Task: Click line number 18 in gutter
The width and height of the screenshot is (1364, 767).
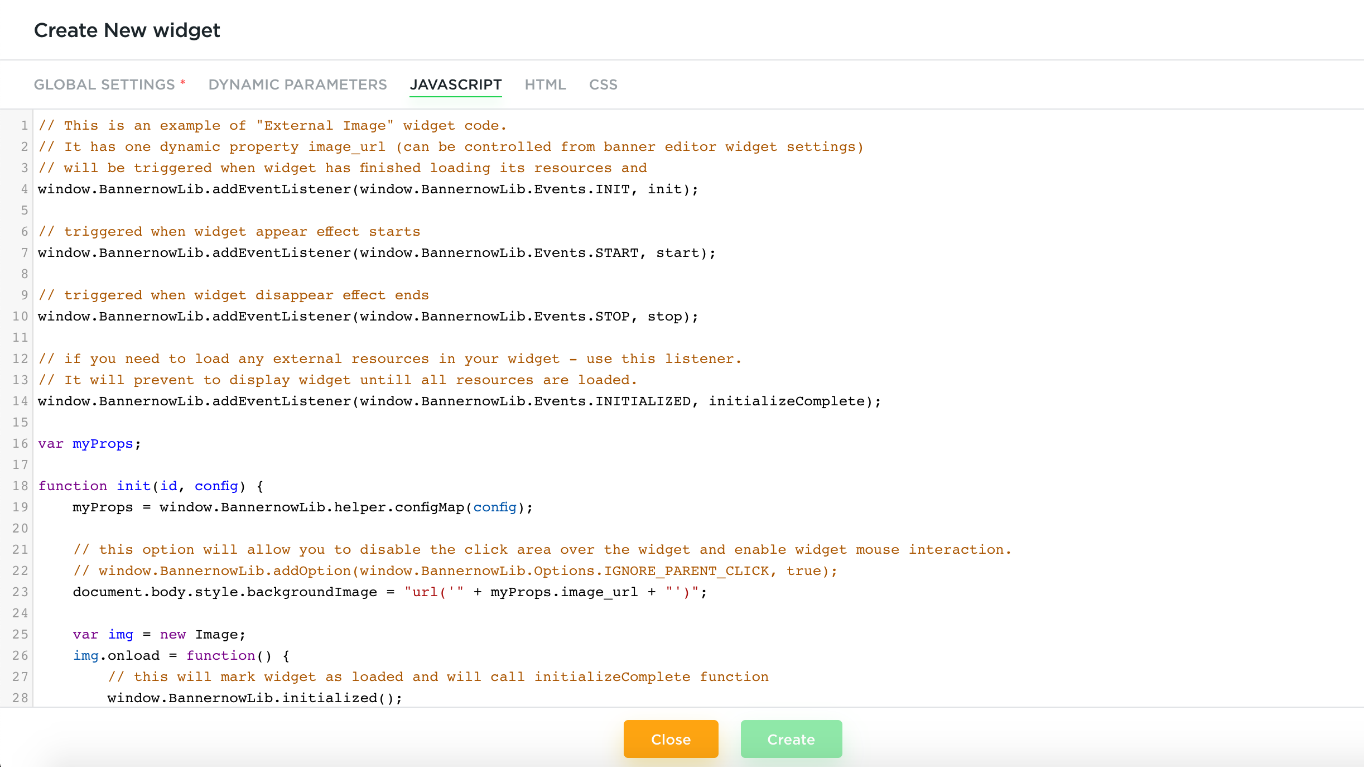Action: click(x=20, y=486)
